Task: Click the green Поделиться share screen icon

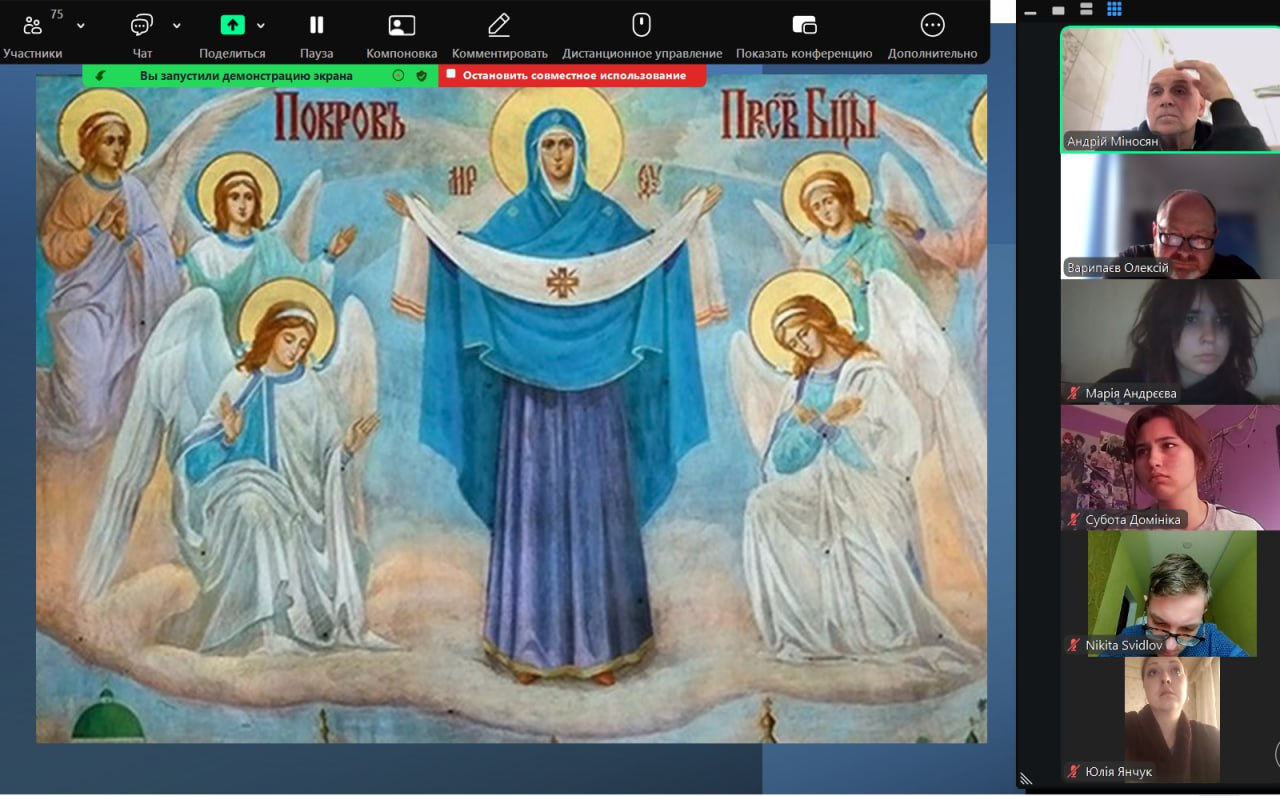Action: point(232,26)
